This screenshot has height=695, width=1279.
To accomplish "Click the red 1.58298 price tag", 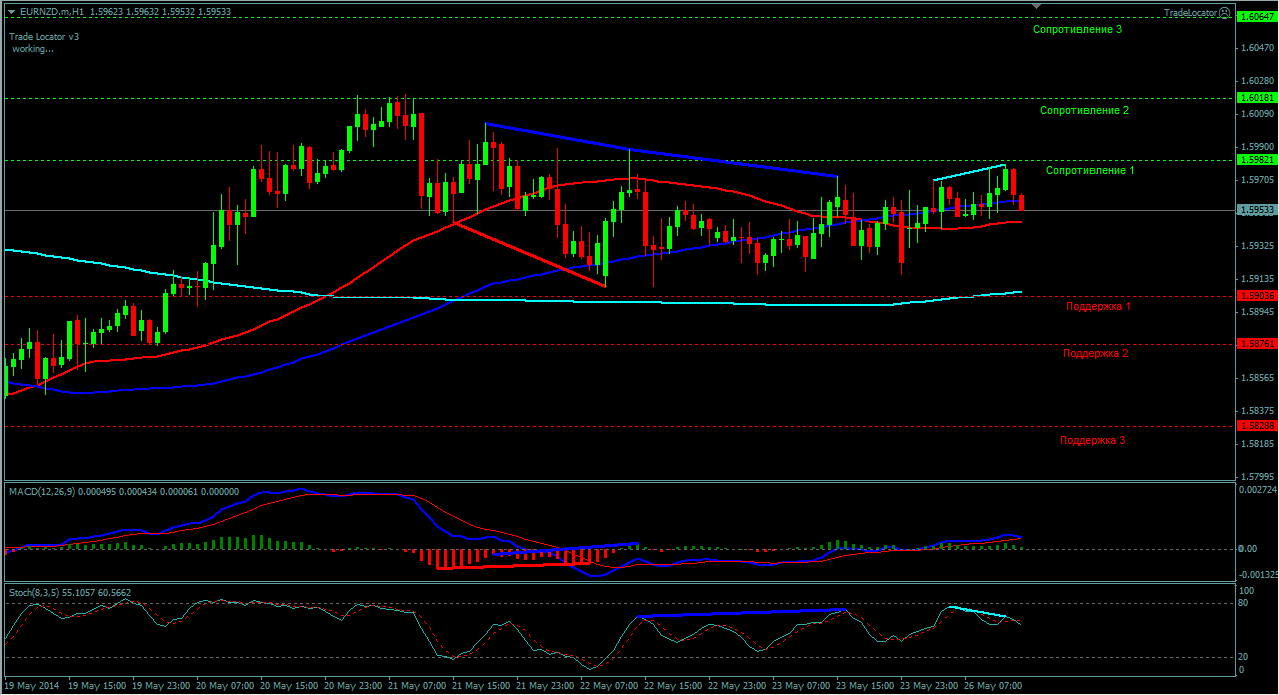I will (1255, 425).
